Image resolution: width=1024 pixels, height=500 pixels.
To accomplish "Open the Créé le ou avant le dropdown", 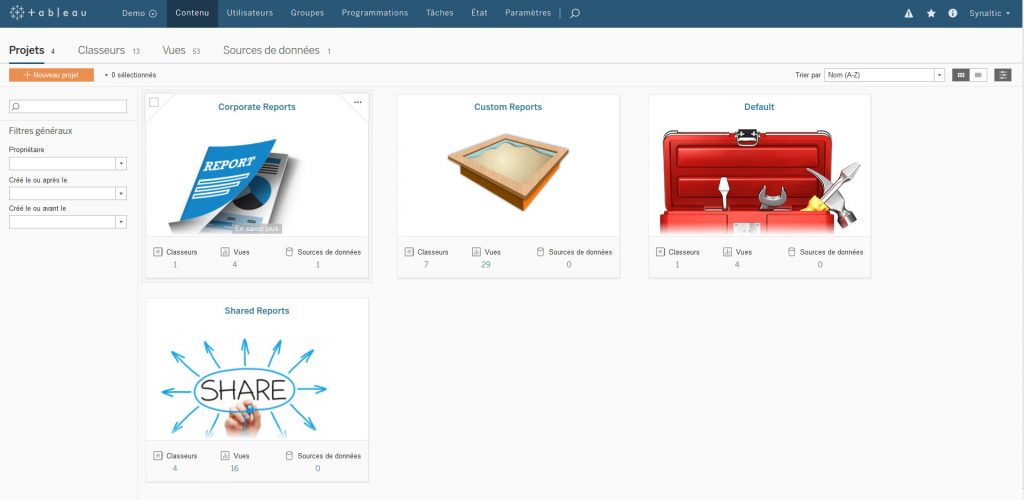I will pyautogui.click(x=68, y=222).
